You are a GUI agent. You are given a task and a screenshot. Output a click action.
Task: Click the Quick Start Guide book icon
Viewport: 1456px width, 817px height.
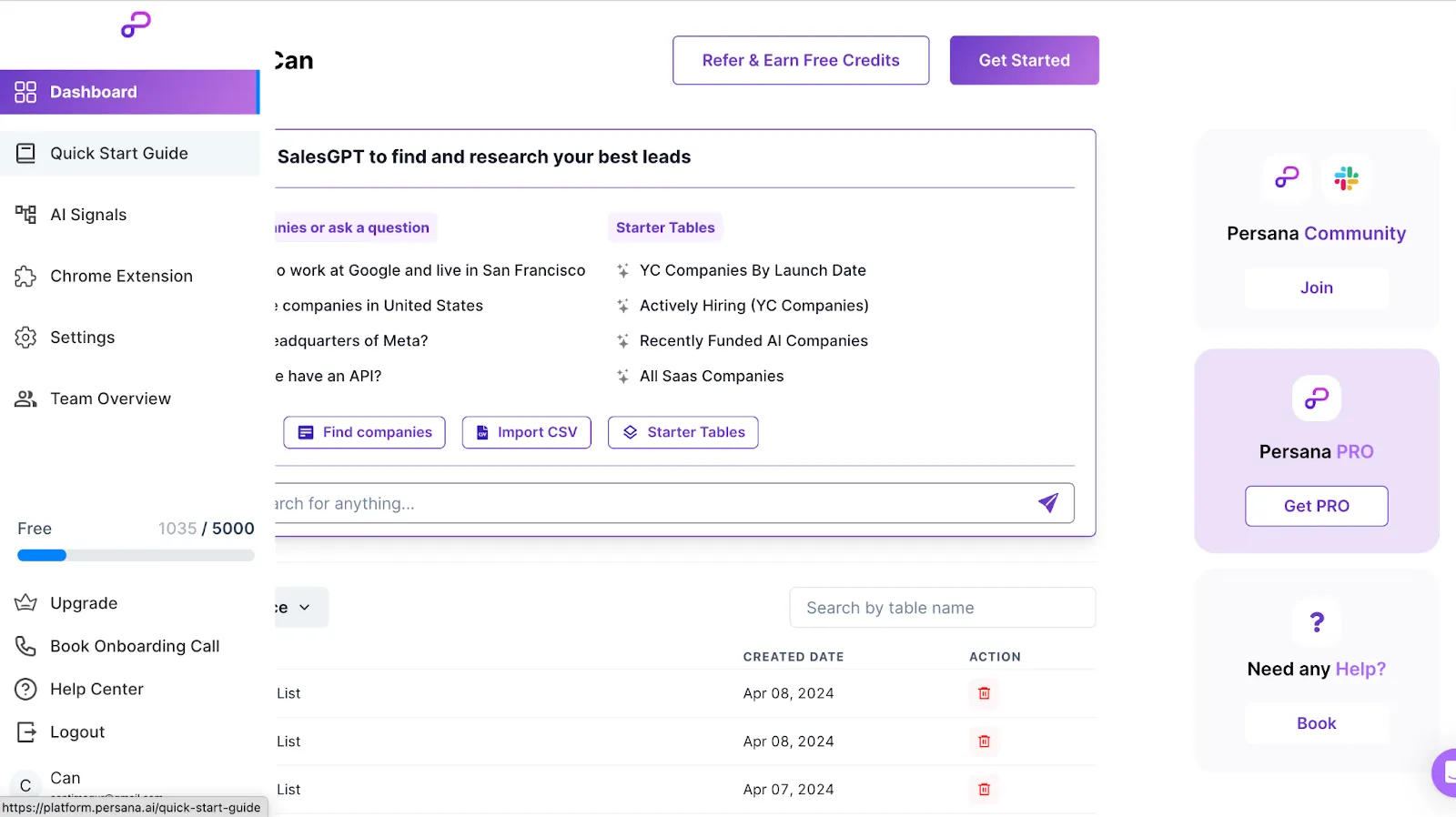[x=25, y=153]
